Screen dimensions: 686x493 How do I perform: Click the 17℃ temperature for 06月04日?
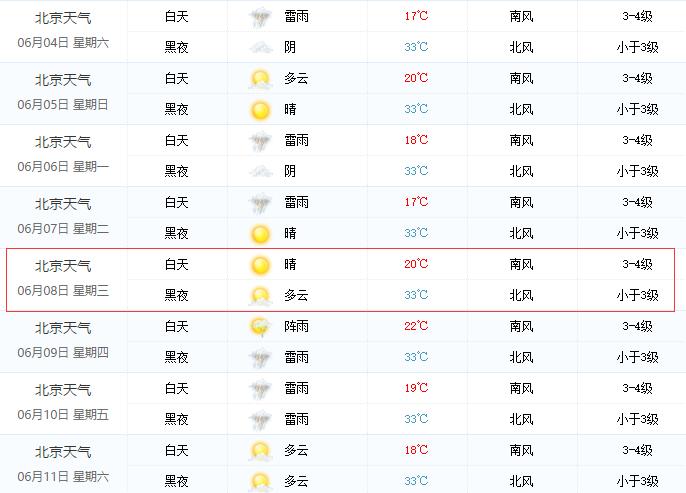pos(416,16)
